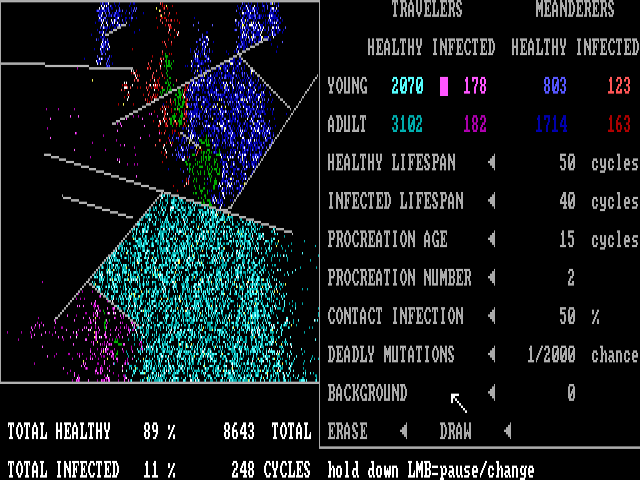Click the DRAW label
The height and width of the screenshot is (480, 640).
pyautogui.click(x=455, y=432)
